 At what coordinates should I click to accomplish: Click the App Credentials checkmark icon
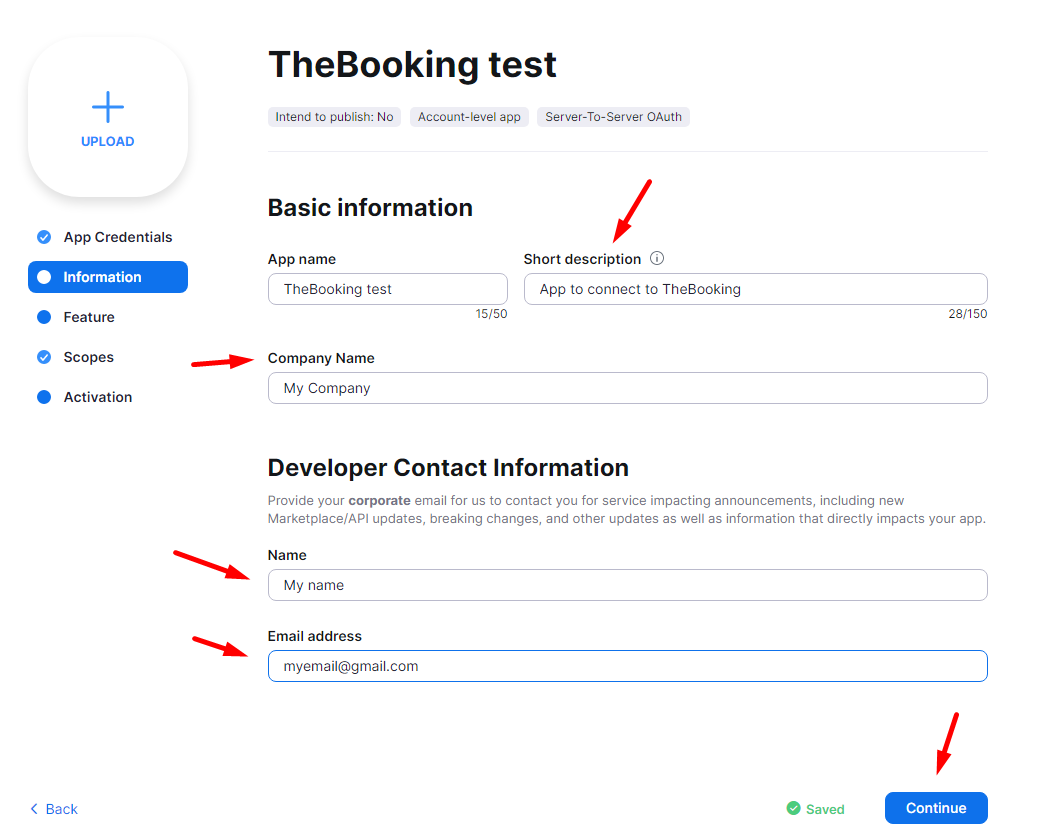point(44,237)
